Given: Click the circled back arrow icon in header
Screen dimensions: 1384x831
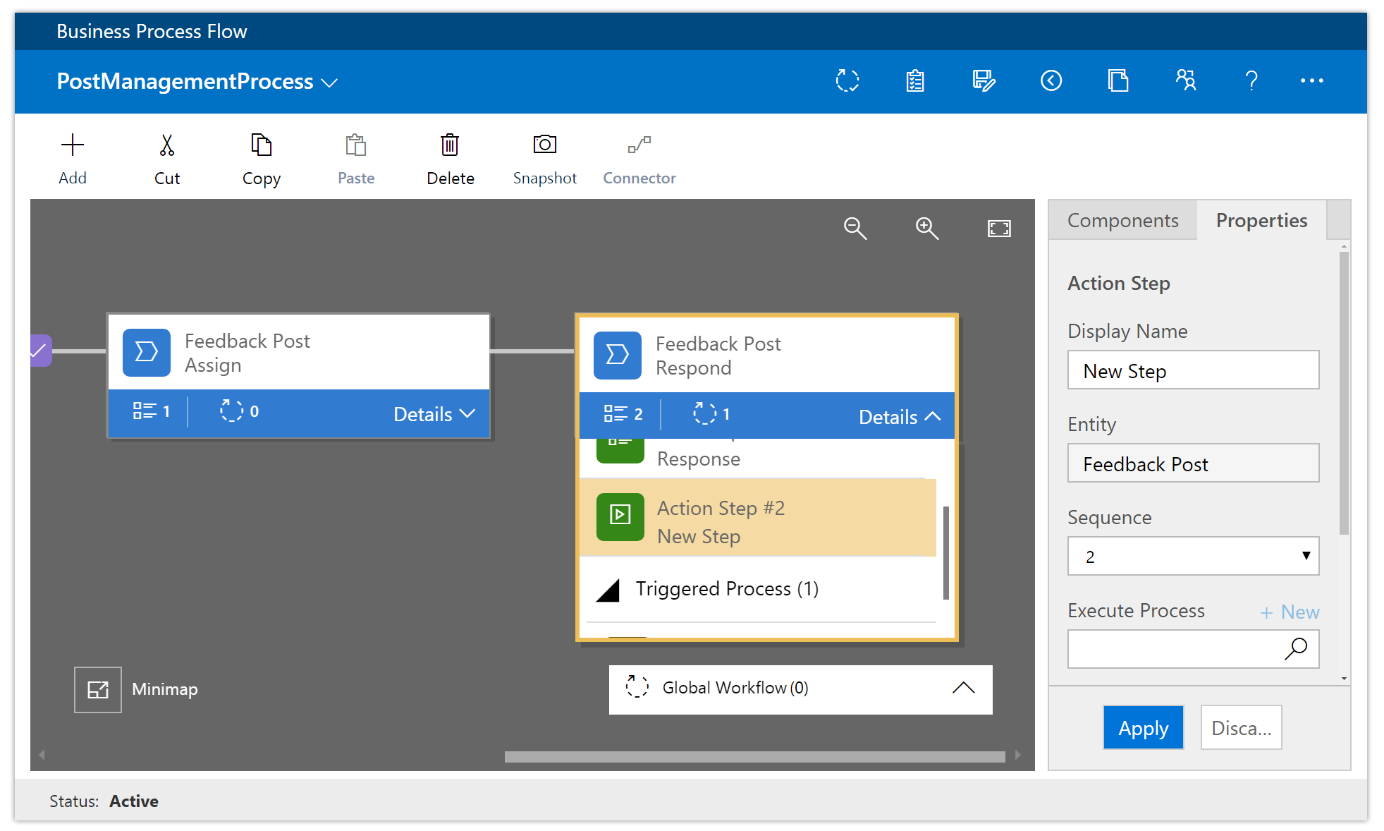Looking at the screenshot, I should 1051,81.
